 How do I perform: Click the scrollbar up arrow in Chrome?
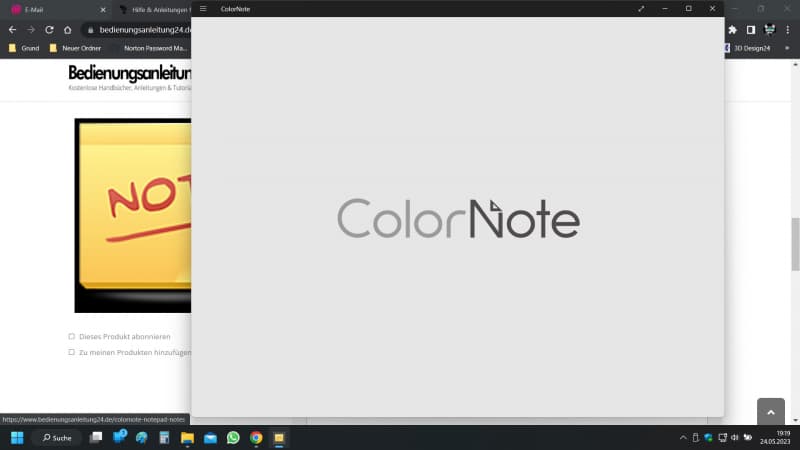point(795,64)
